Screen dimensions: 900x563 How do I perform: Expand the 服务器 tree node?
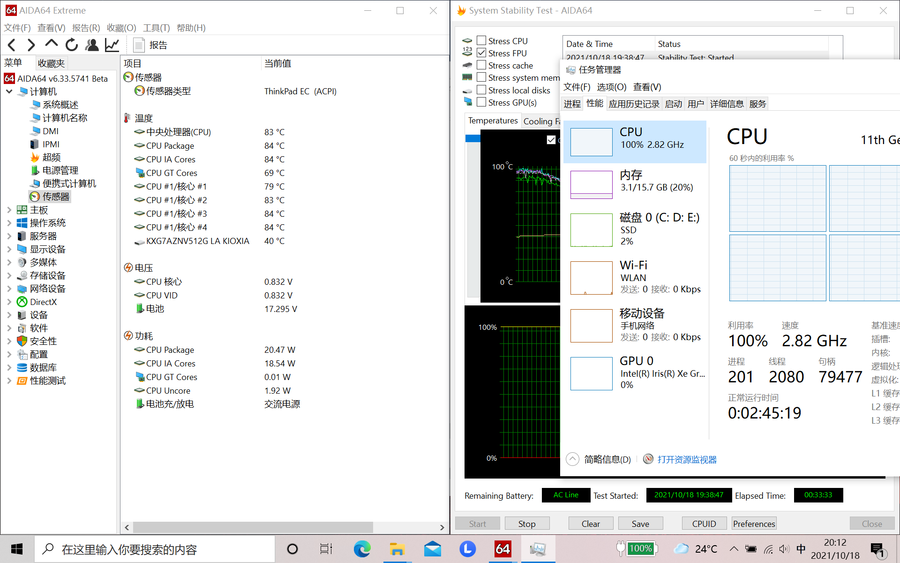coord(9,236)
